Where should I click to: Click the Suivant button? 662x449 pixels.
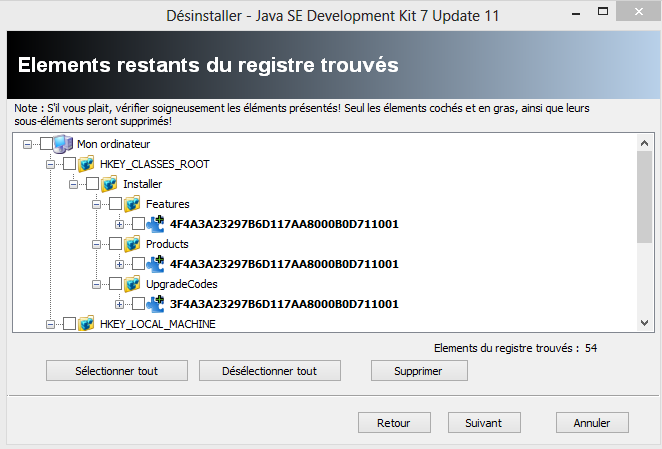[x=484, y=423]
